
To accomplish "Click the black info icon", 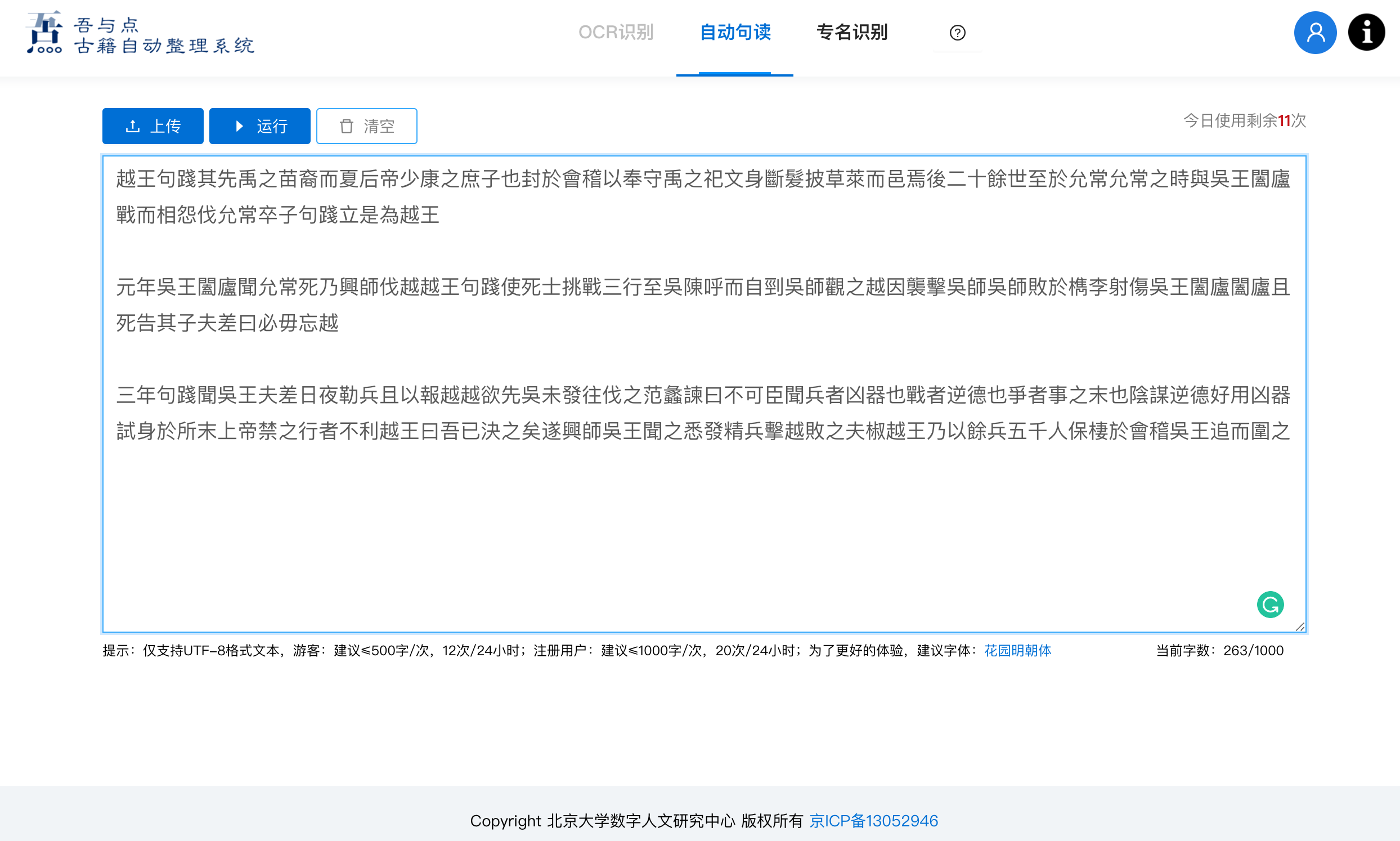I will pyautogui.click(x=1366, y=33).
